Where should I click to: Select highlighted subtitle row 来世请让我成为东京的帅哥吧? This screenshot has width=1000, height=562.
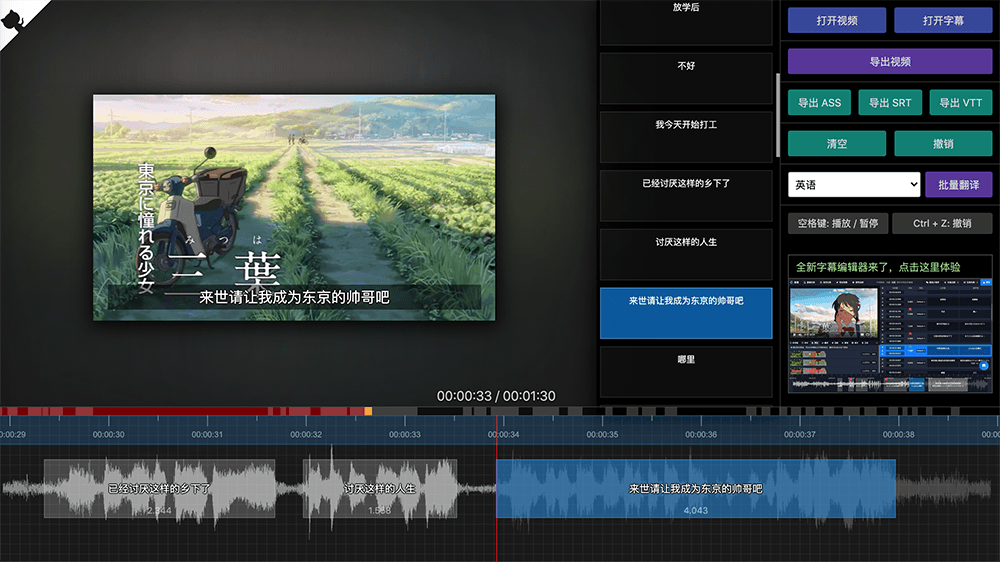pos(686,313)
